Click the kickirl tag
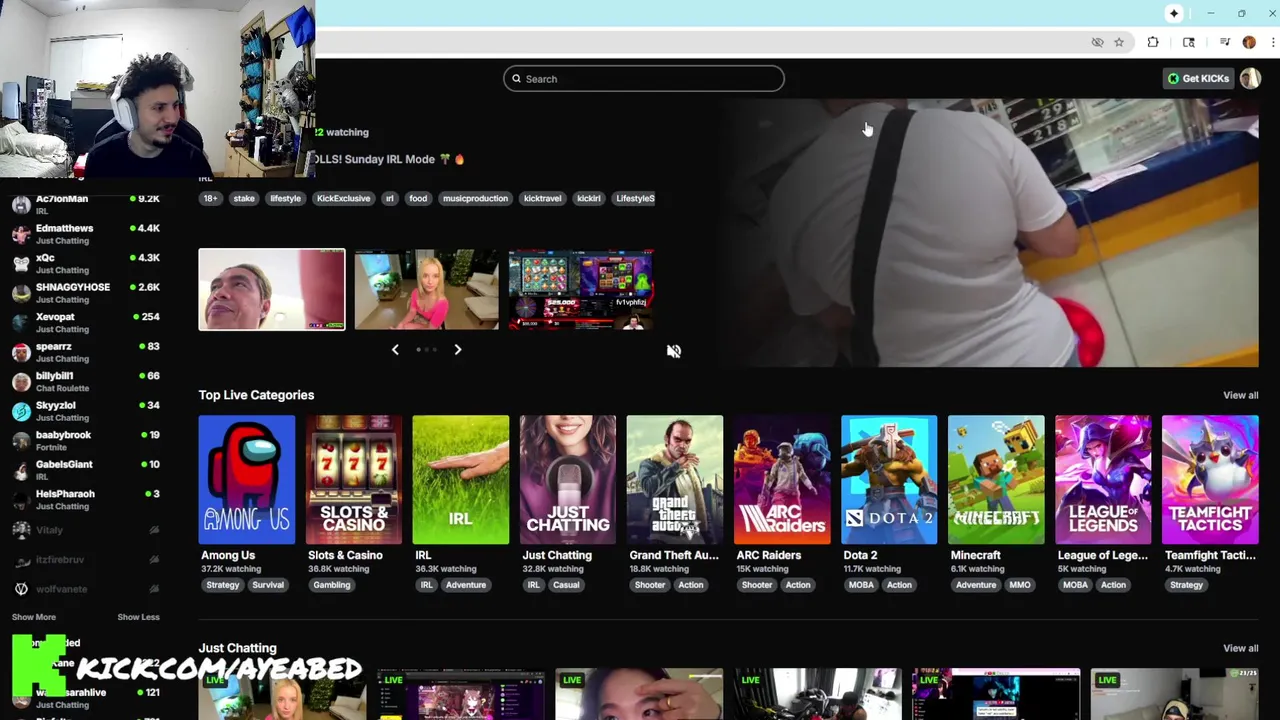The height and width of the screenshot is (720, 1280). point(589,198)
